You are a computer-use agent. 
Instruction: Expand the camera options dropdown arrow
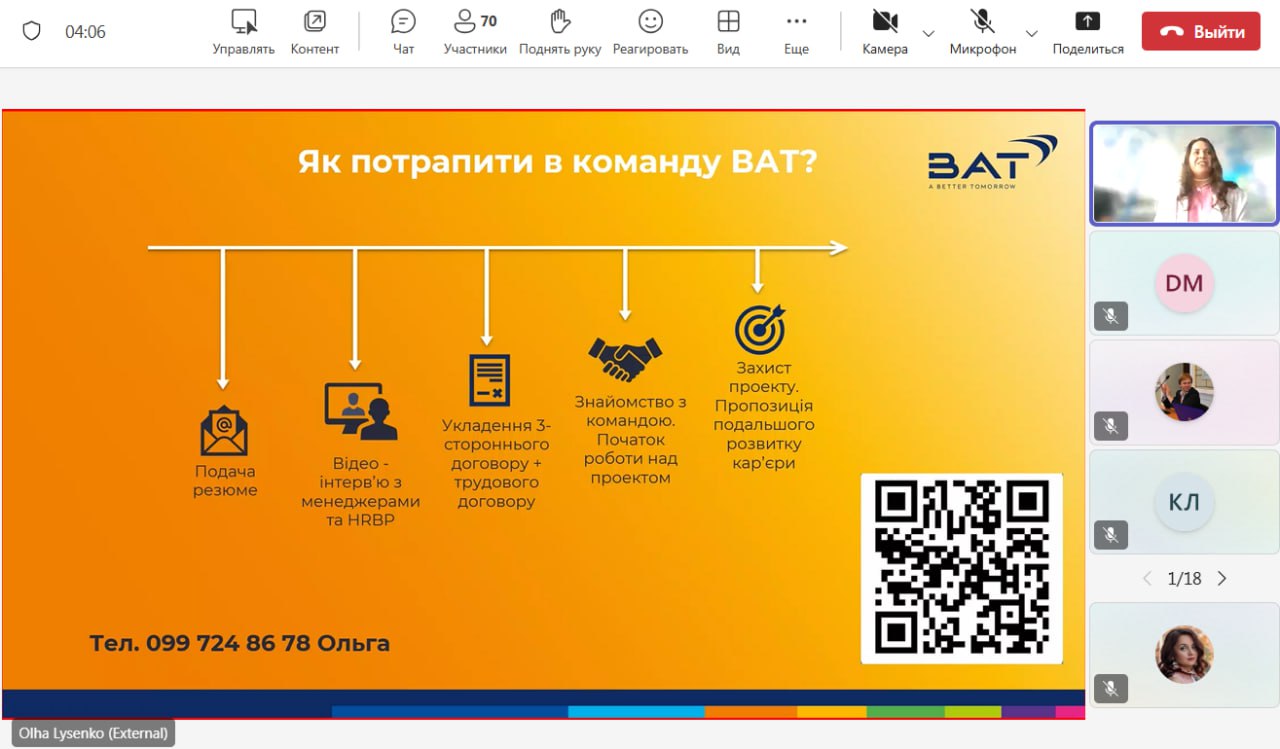(928, 32)
